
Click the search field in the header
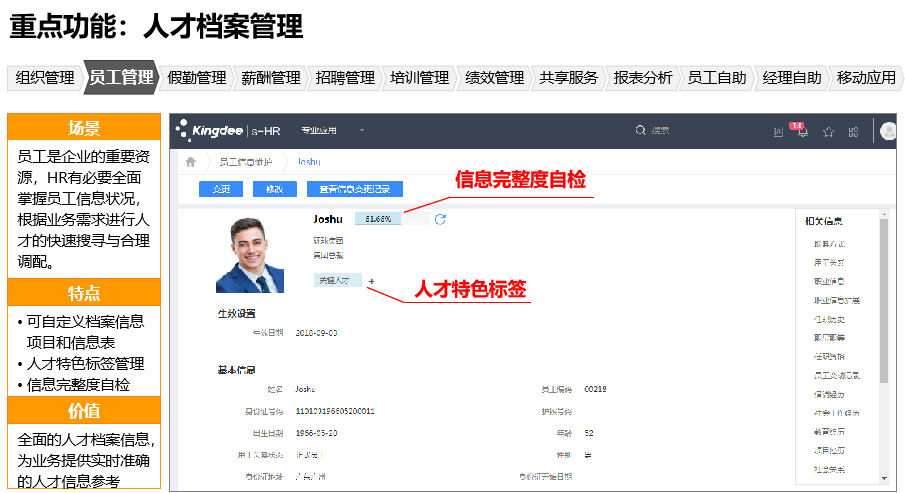[x=661, y=130]
